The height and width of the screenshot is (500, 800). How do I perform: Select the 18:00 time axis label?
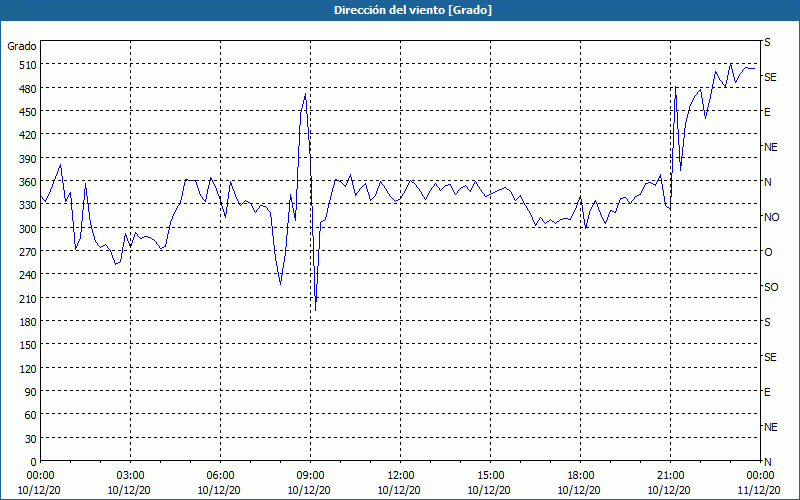click(x=581, y=476)
